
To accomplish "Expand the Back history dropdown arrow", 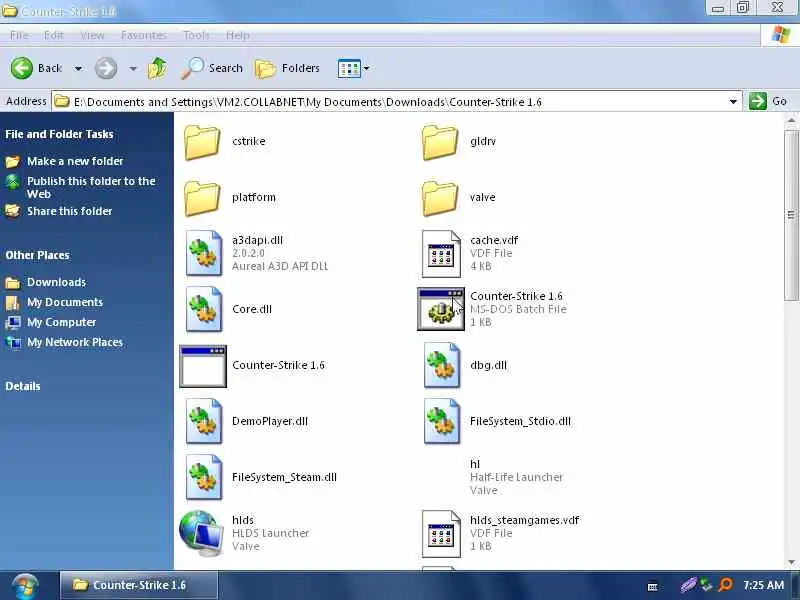I will [x=78, y=68].
